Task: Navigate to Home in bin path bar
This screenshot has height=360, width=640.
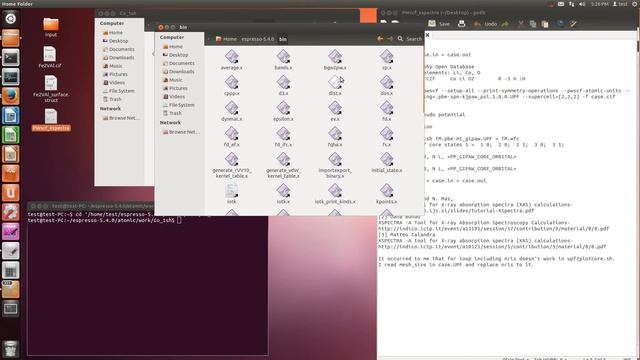Action: [226, 39]
